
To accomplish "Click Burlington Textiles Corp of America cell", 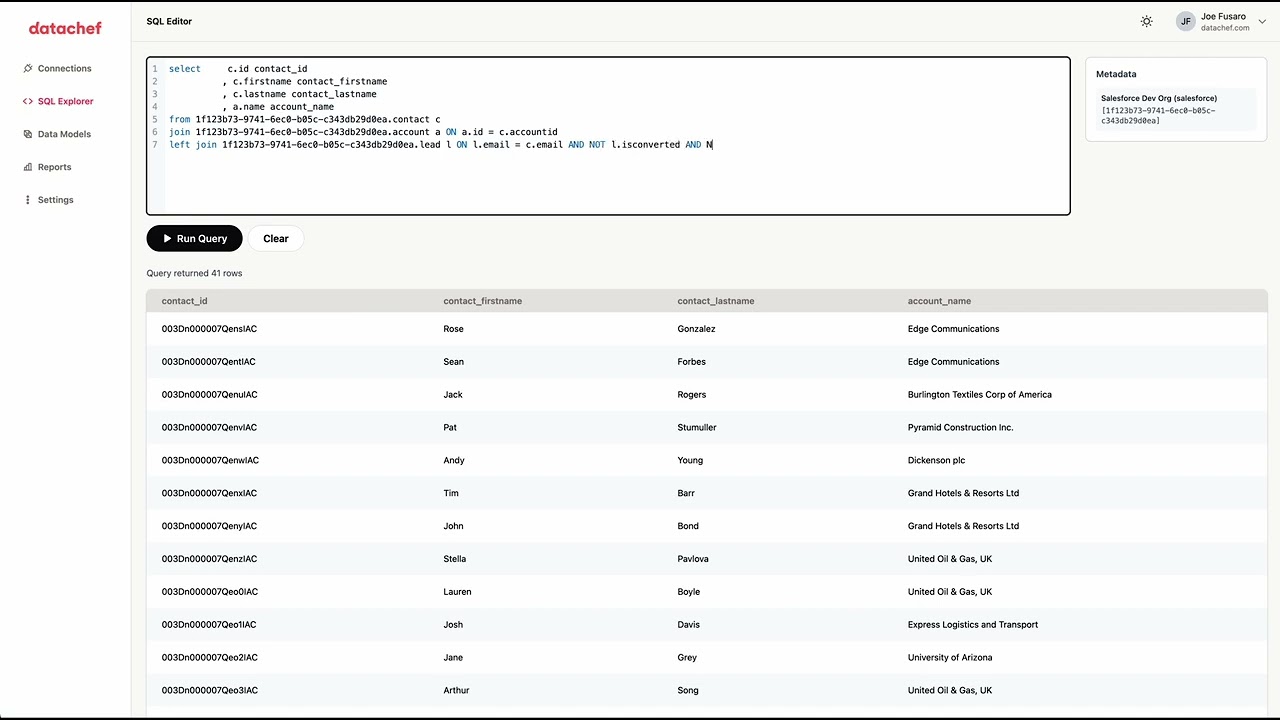I will pos(980,395).
